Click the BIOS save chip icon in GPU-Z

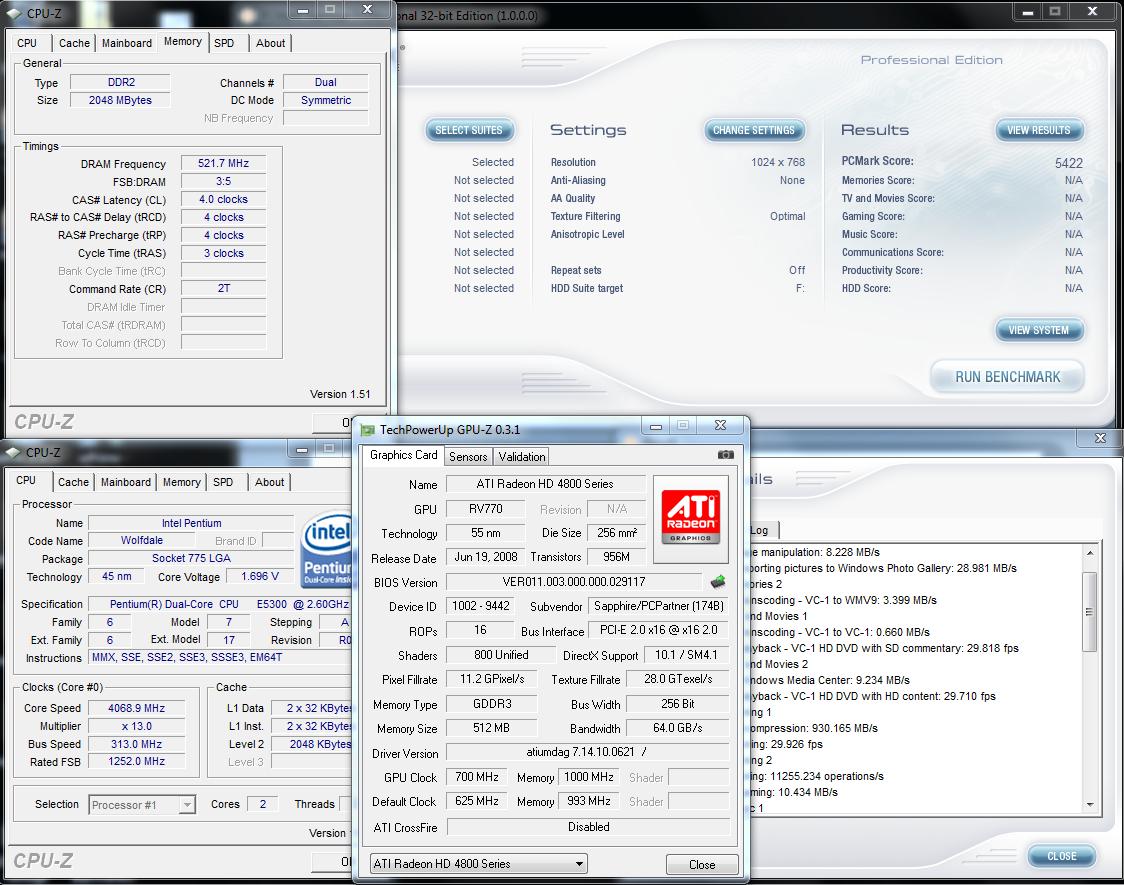click(718, 581)
